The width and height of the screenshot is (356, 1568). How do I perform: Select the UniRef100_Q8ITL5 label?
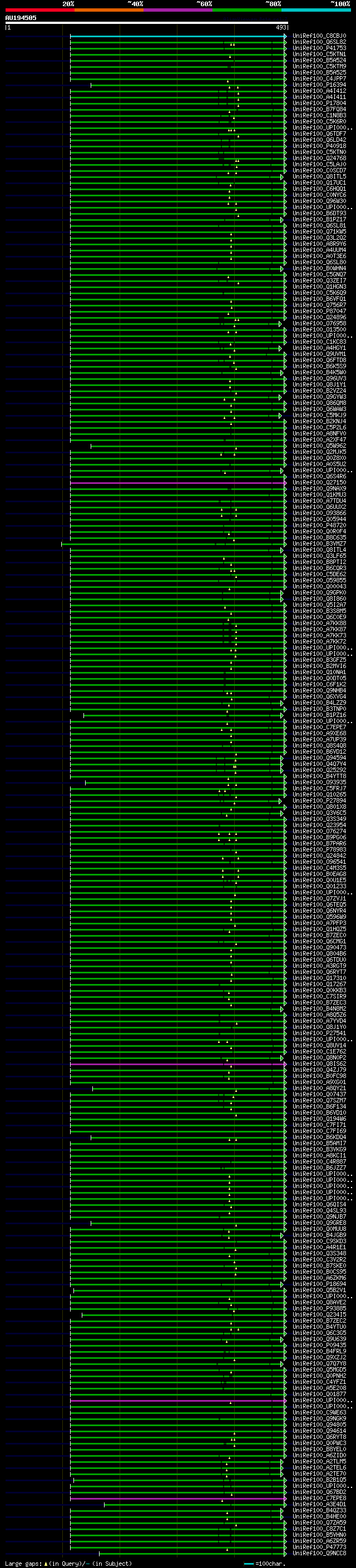tap(319, 176)
